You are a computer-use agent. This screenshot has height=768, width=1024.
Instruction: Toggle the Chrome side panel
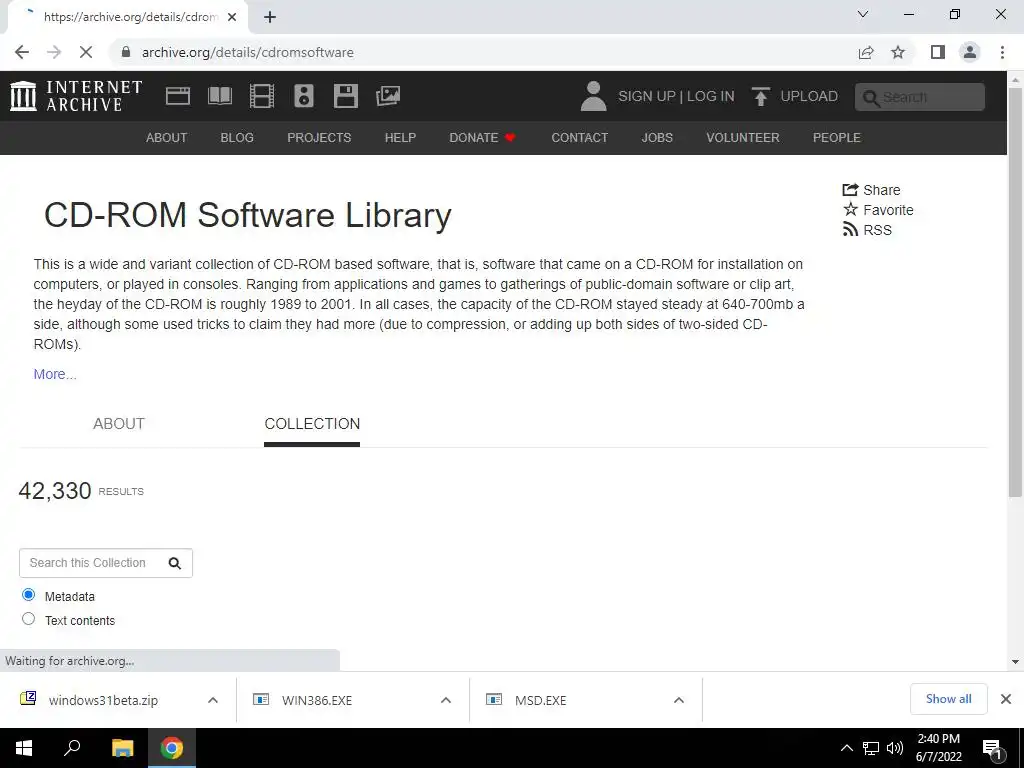tap(938, 52)
